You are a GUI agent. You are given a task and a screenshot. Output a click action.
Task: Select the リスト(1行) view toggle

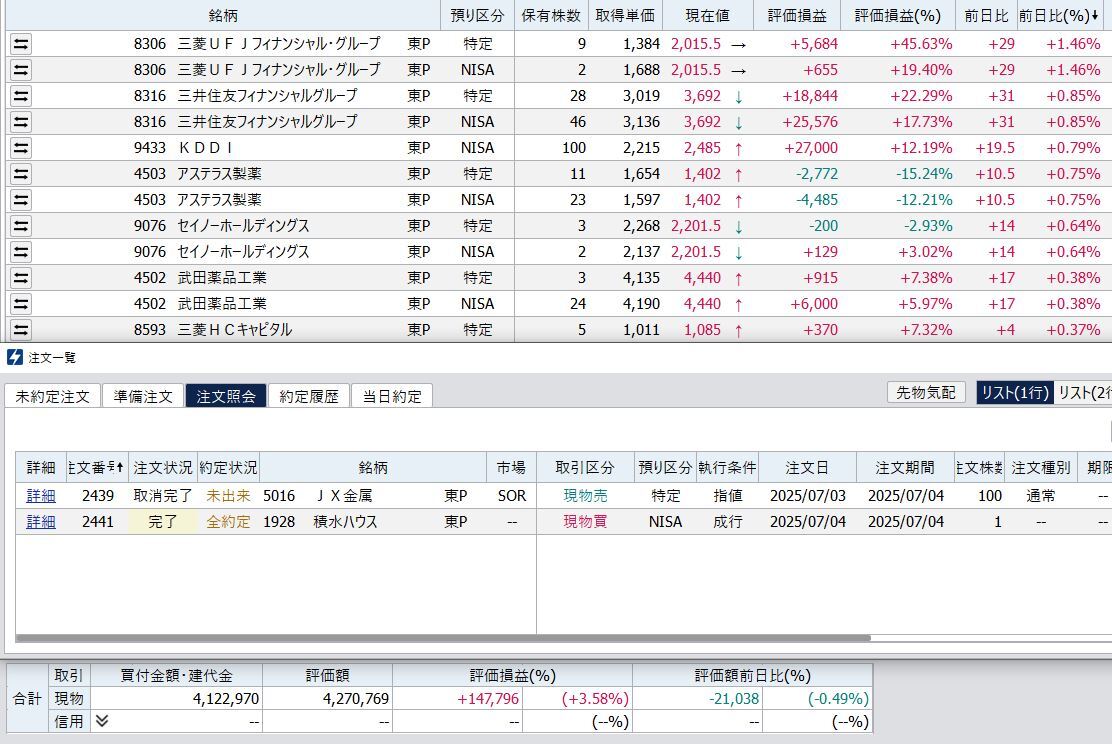coord(1015,392)
